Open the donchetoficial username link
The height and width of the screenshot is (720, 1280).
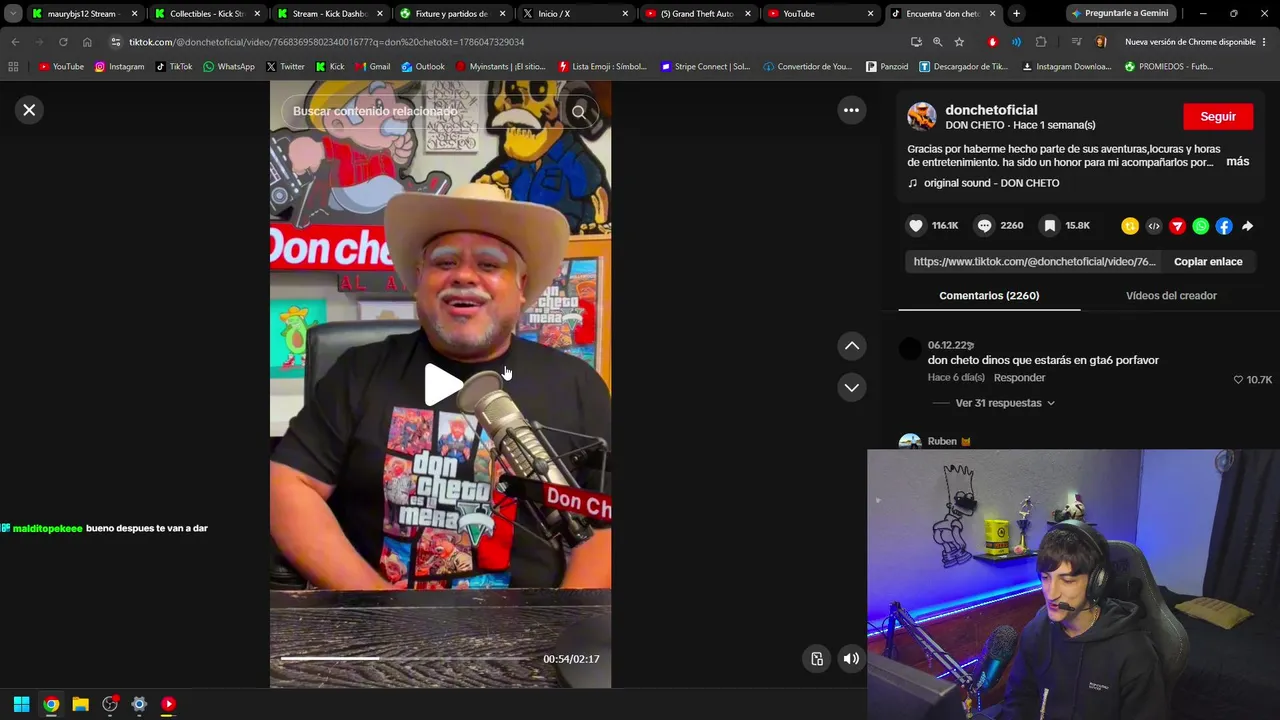tap(991, 110)
